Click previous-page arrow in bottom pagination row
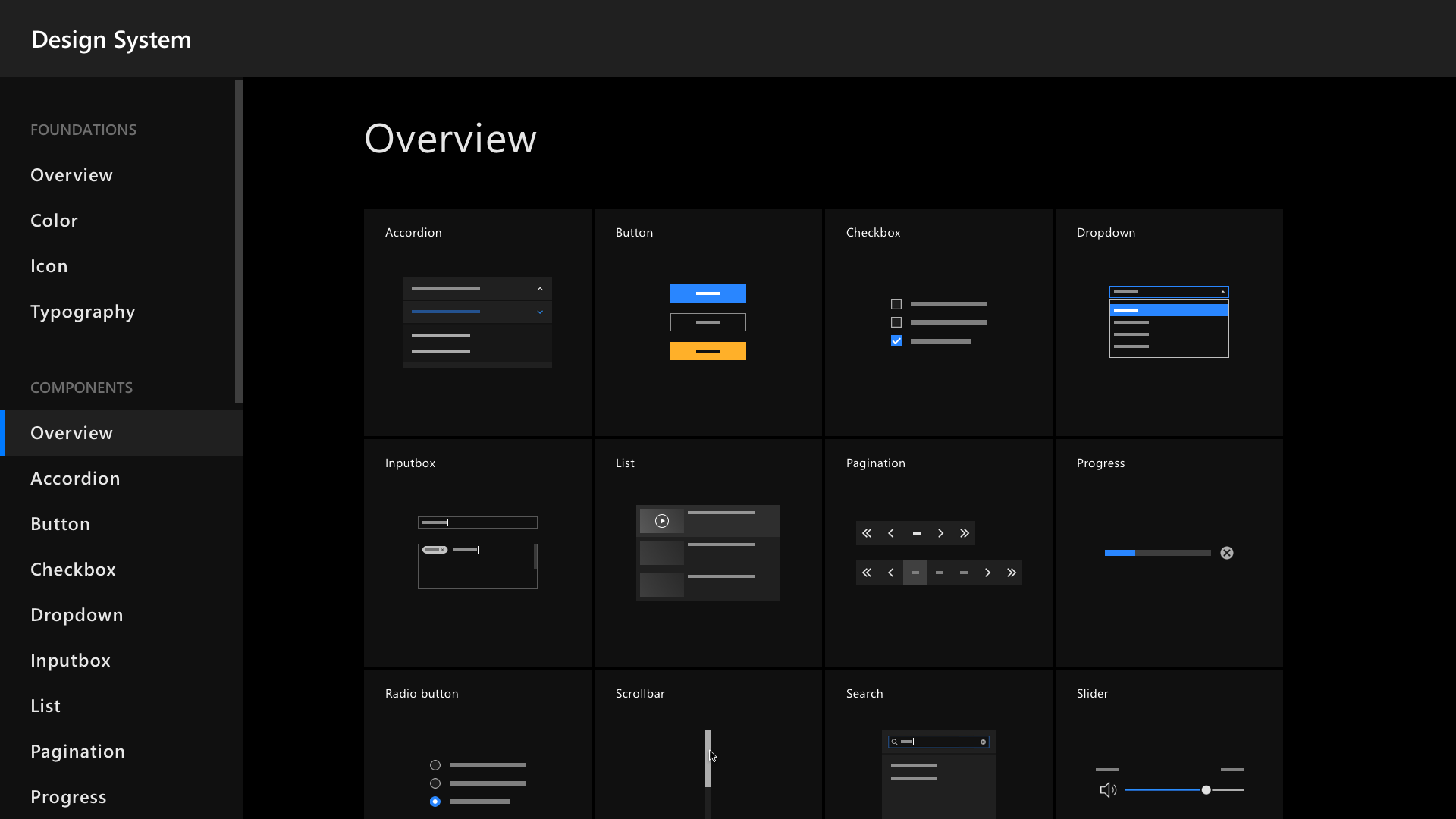The height and width of the screenshot is (819, 1456). click(891, 573)
